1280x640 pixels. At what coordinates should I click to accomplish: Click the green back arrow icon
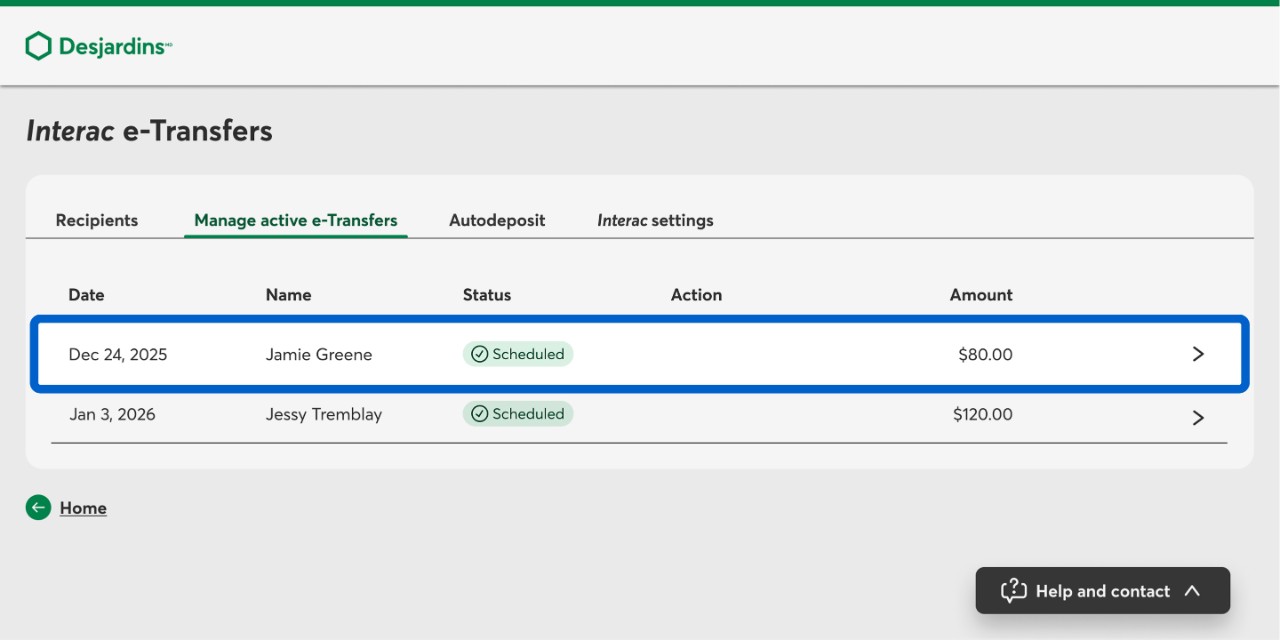click(38, 508)
